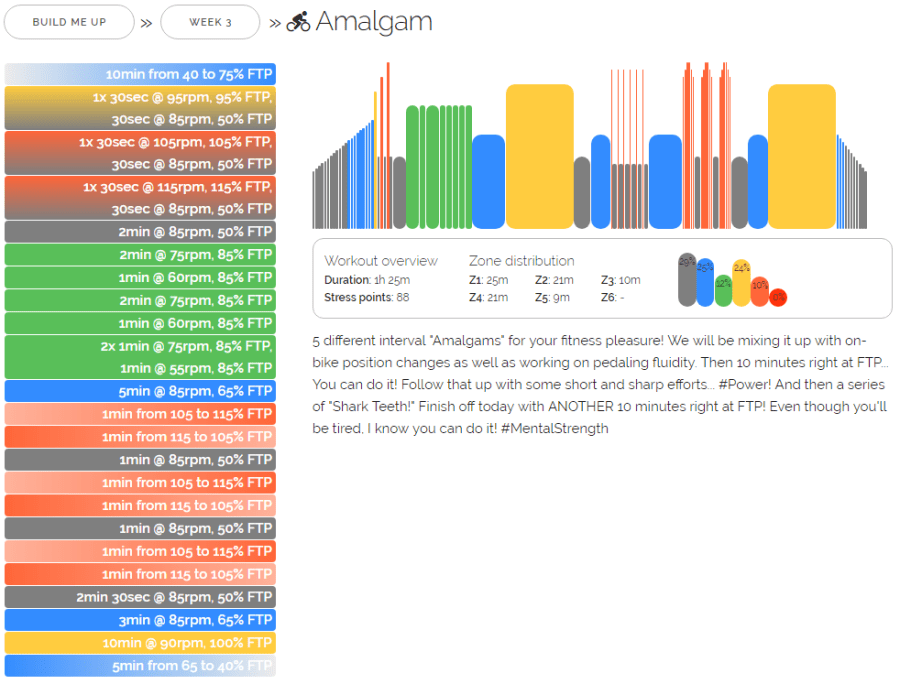Screen dimensions: 900x684
Task: Click the yellow 24% zone distribution bar
Action: point(741,284)
